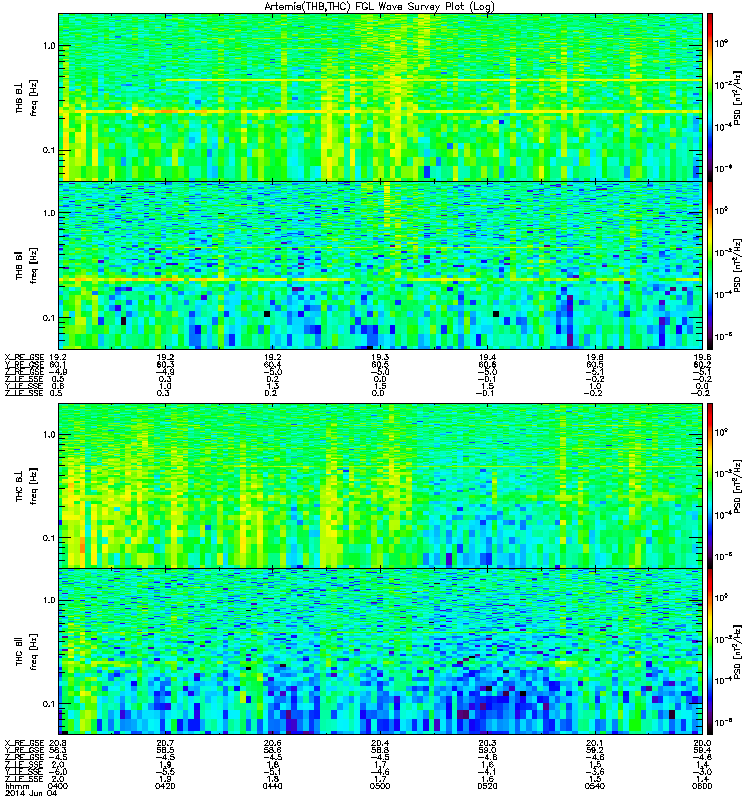The image size is (750, 800).
Task: Click the 10⁻⁴ tick on THB B⊥ color bar
Action: [723, 126]
